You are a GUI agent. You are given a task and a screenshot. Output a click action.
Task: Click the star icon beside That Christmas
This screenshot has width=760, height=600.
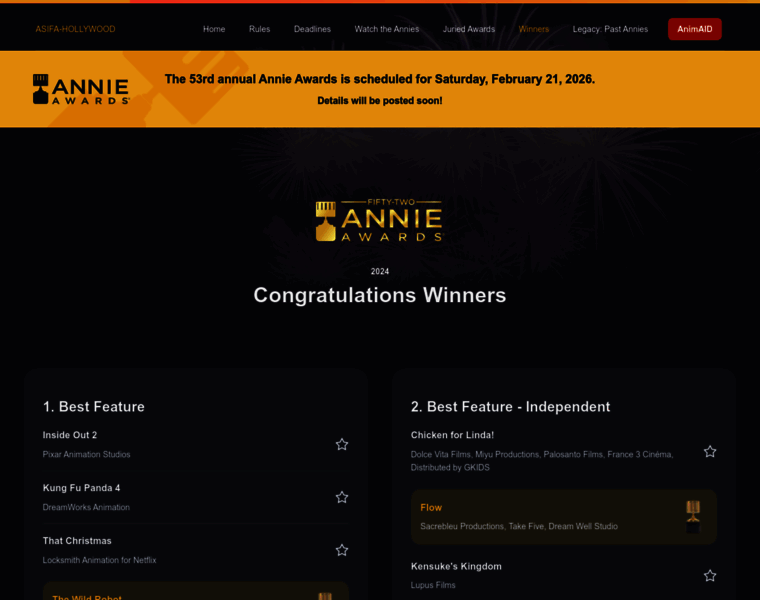342,550
